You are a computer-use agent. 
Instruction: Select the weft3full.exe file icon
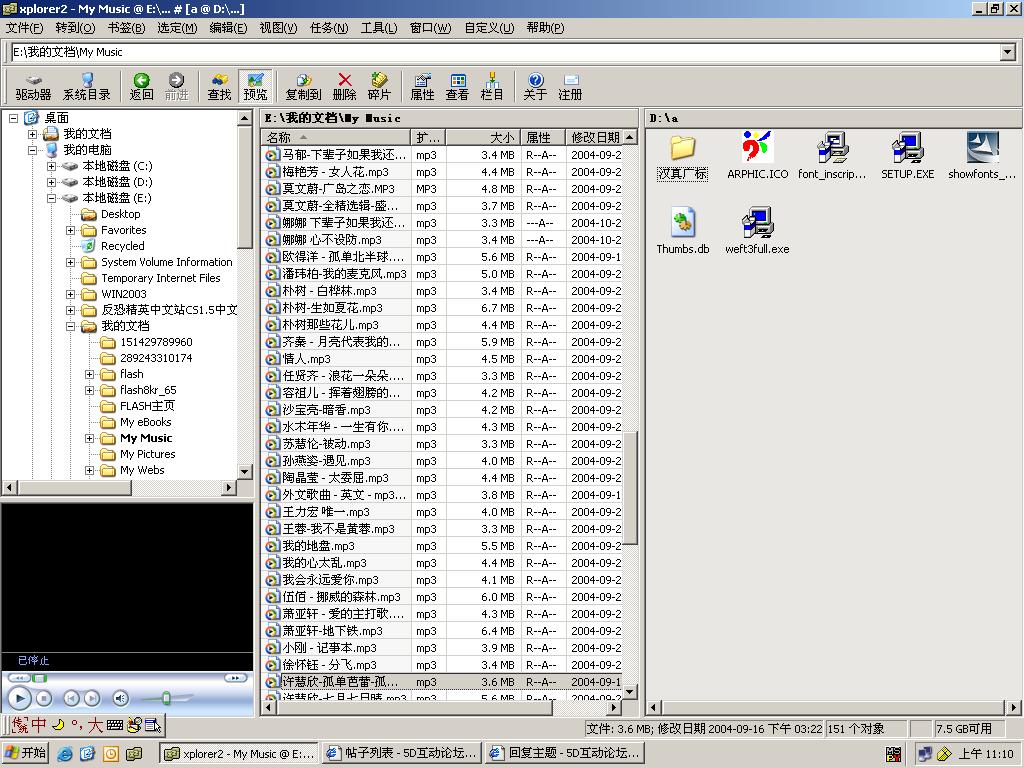tap(758, 230)
